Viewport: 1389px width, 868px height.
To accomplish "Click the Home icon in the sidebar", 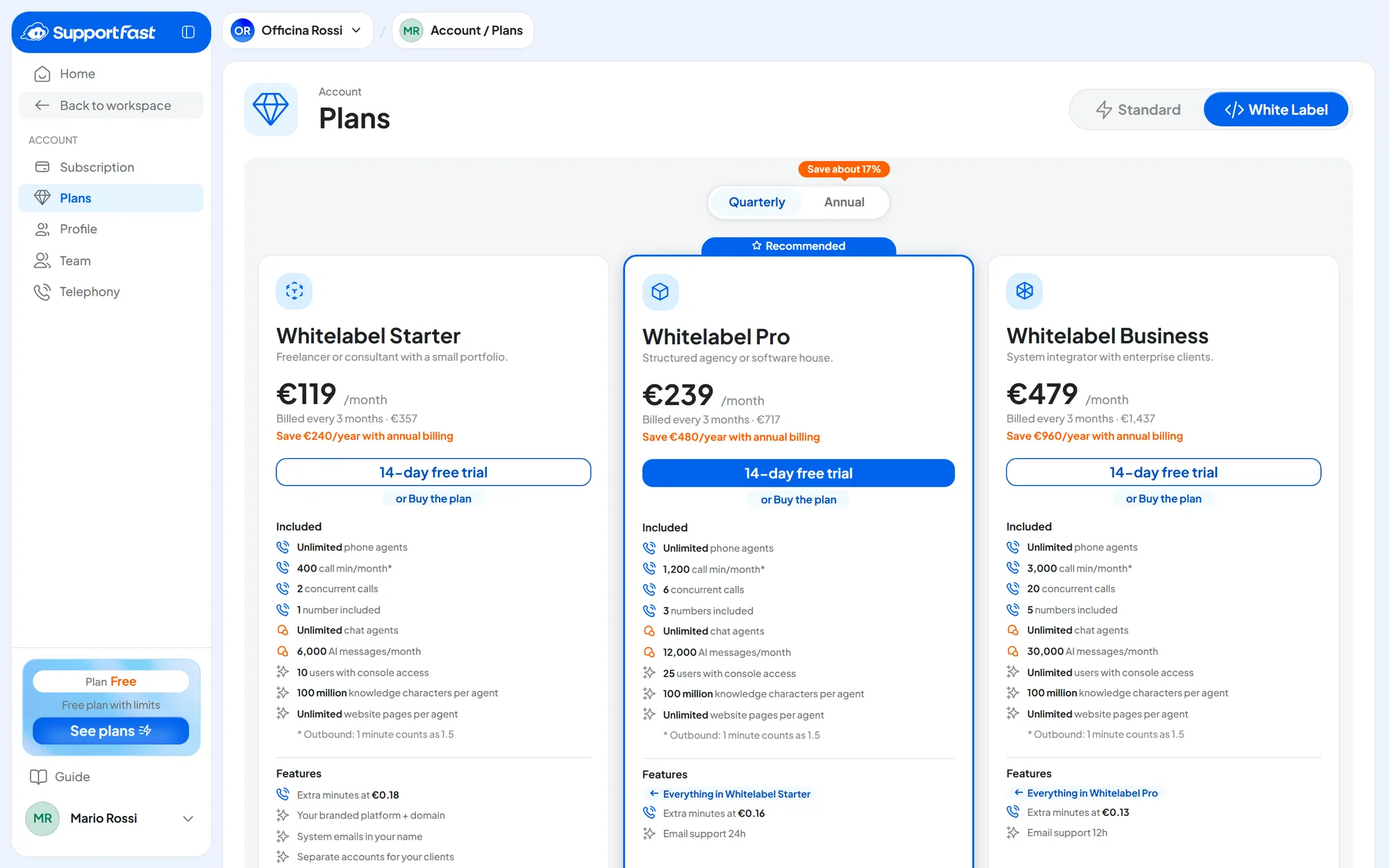I will [42, 74].
